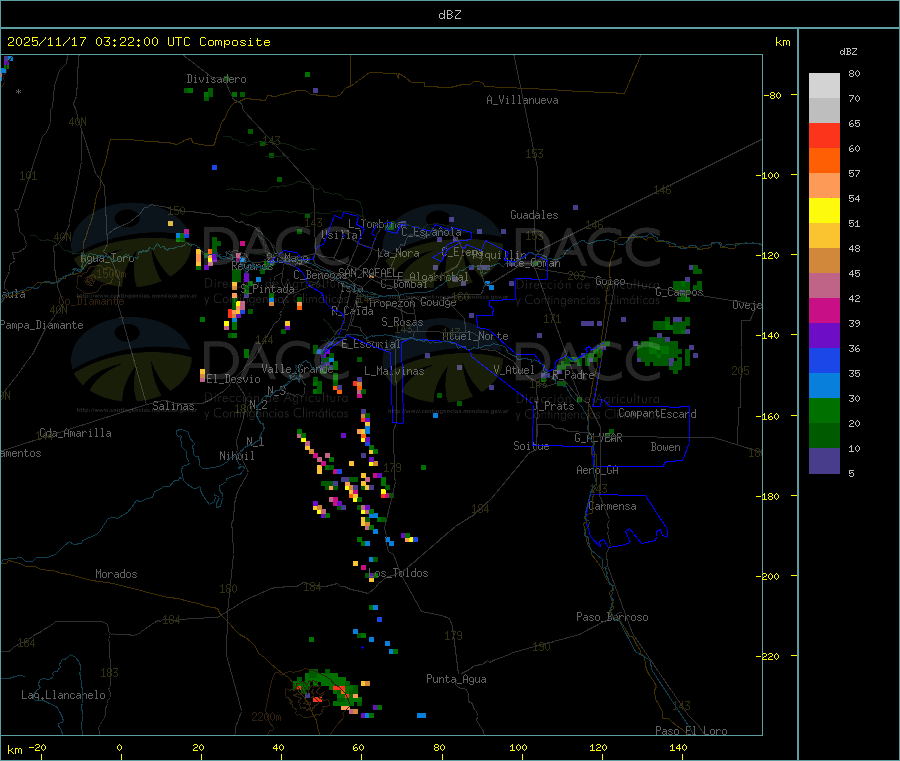Screen dimensions: 900x761
Task: Click the 35 dBZ light blue legend swatch
Action: [824, 386]
